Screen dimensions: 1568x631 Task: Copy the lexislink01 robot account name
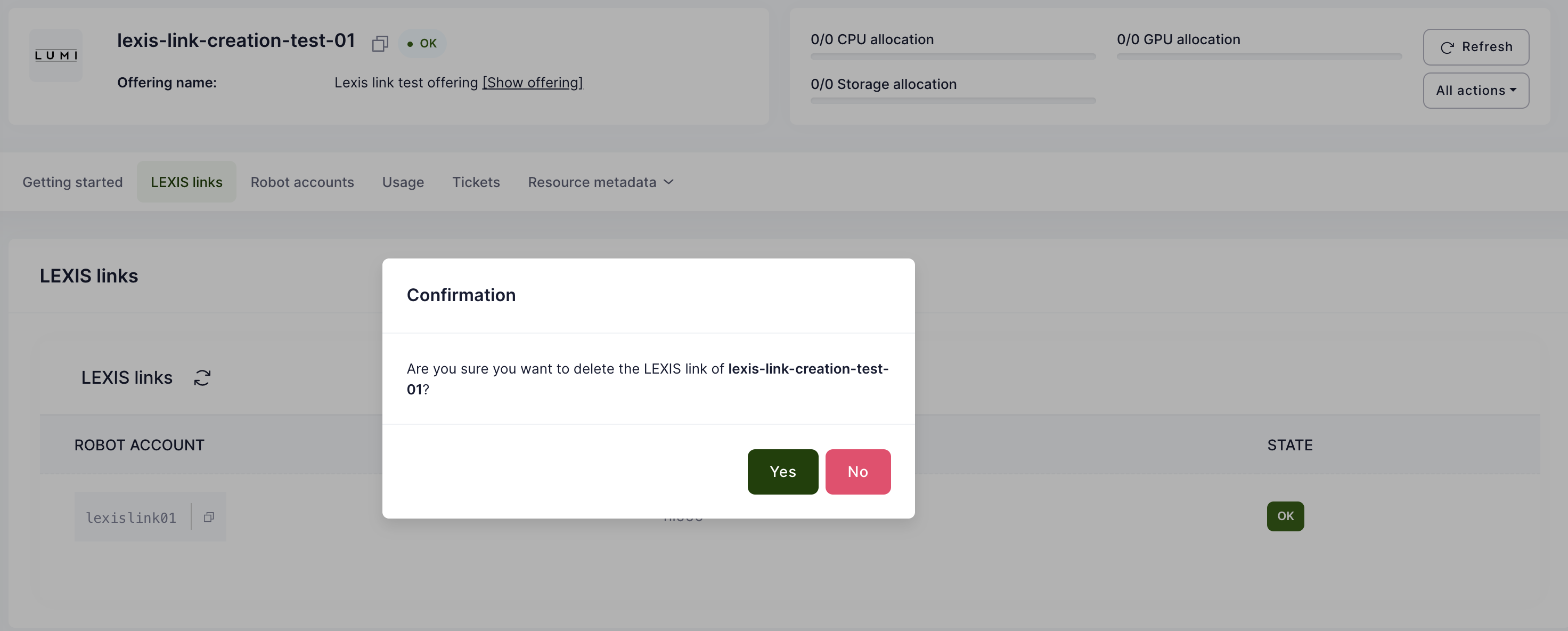(x=209, y=517)
